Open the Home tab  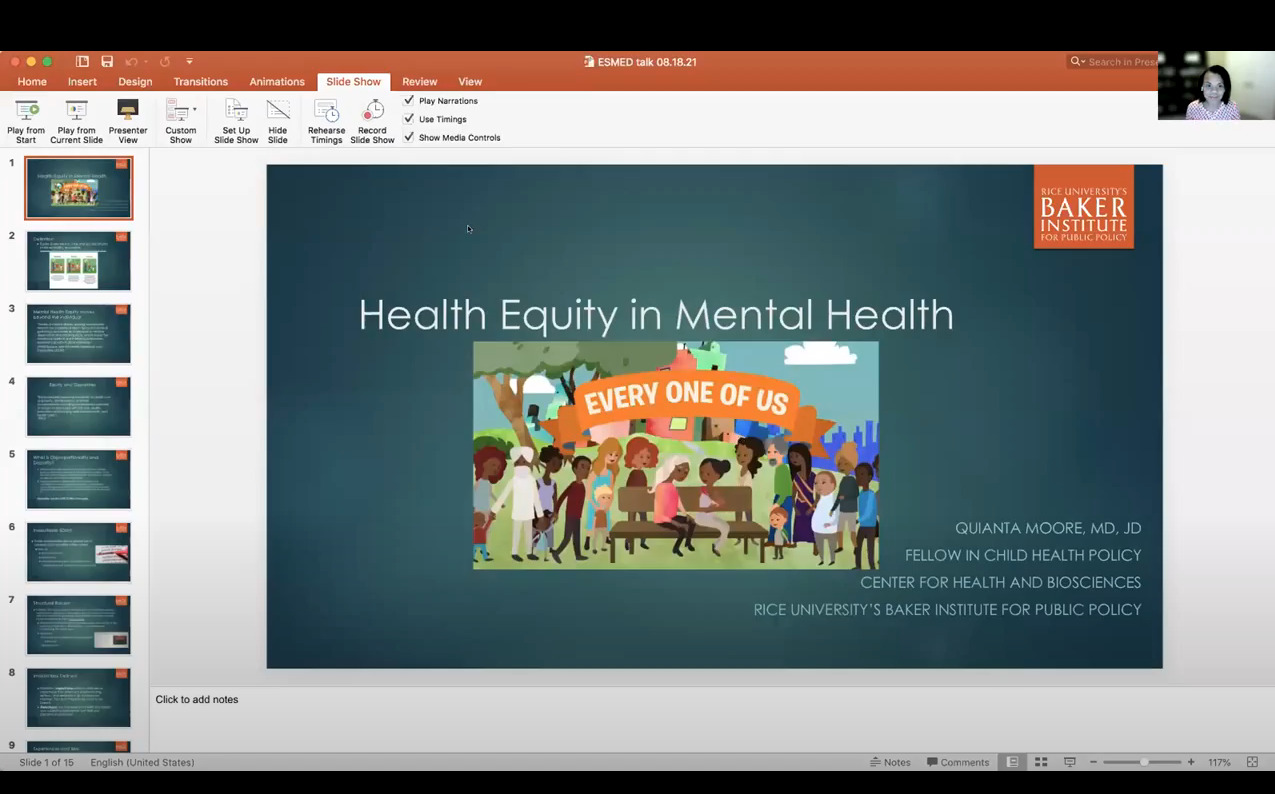pyautogui.click(x=32, y=82)
